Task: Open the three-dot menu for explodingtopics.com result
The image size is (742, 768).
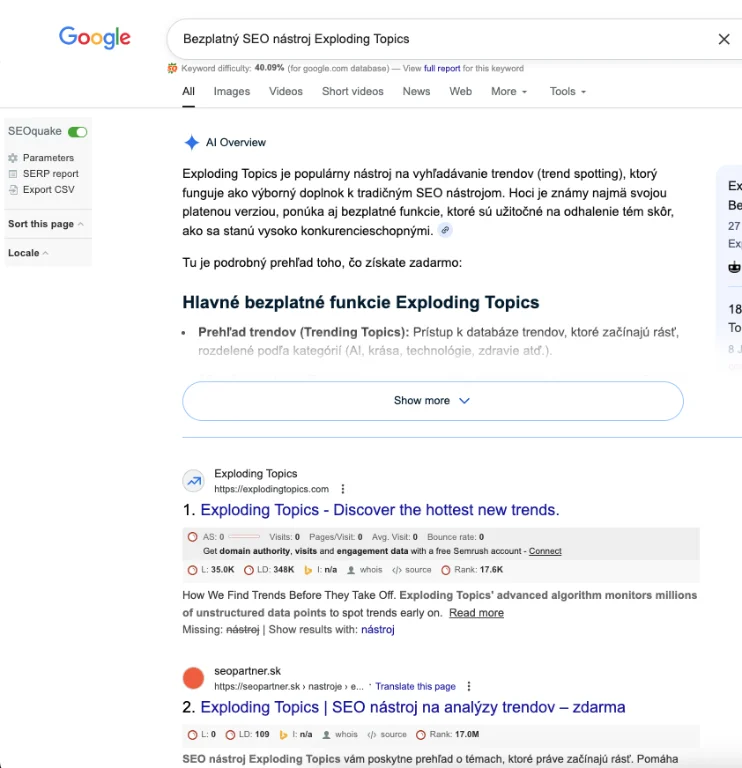Action: (x=343, y=489)
